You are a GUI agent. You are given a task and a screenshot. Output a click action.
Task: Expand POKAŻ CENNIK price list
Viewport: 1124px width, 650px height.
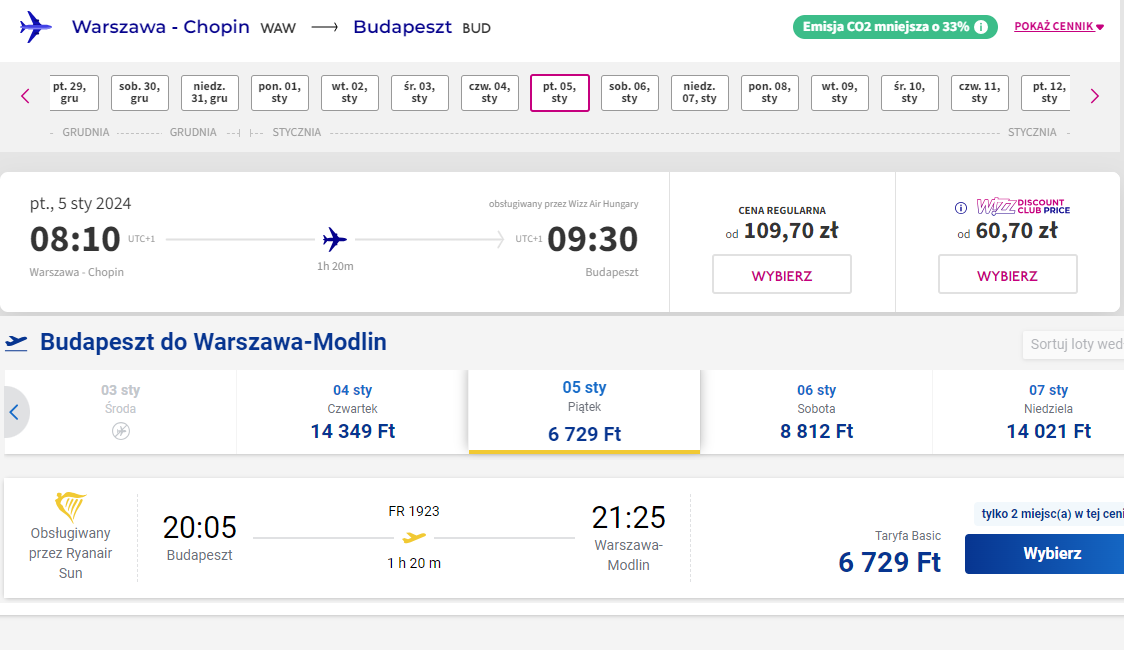[1059, 27]
